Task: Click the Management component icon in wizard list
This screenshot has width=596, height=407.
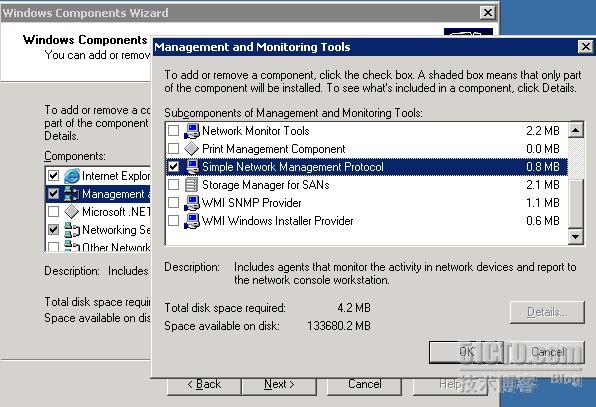Action: coord(71,194)
